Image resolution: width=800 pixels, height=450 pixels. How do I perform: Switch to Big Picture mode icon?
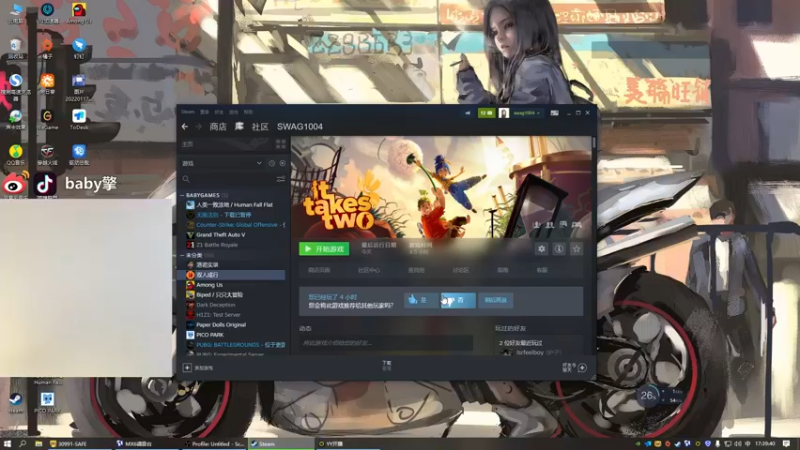[x=555, y=113]
